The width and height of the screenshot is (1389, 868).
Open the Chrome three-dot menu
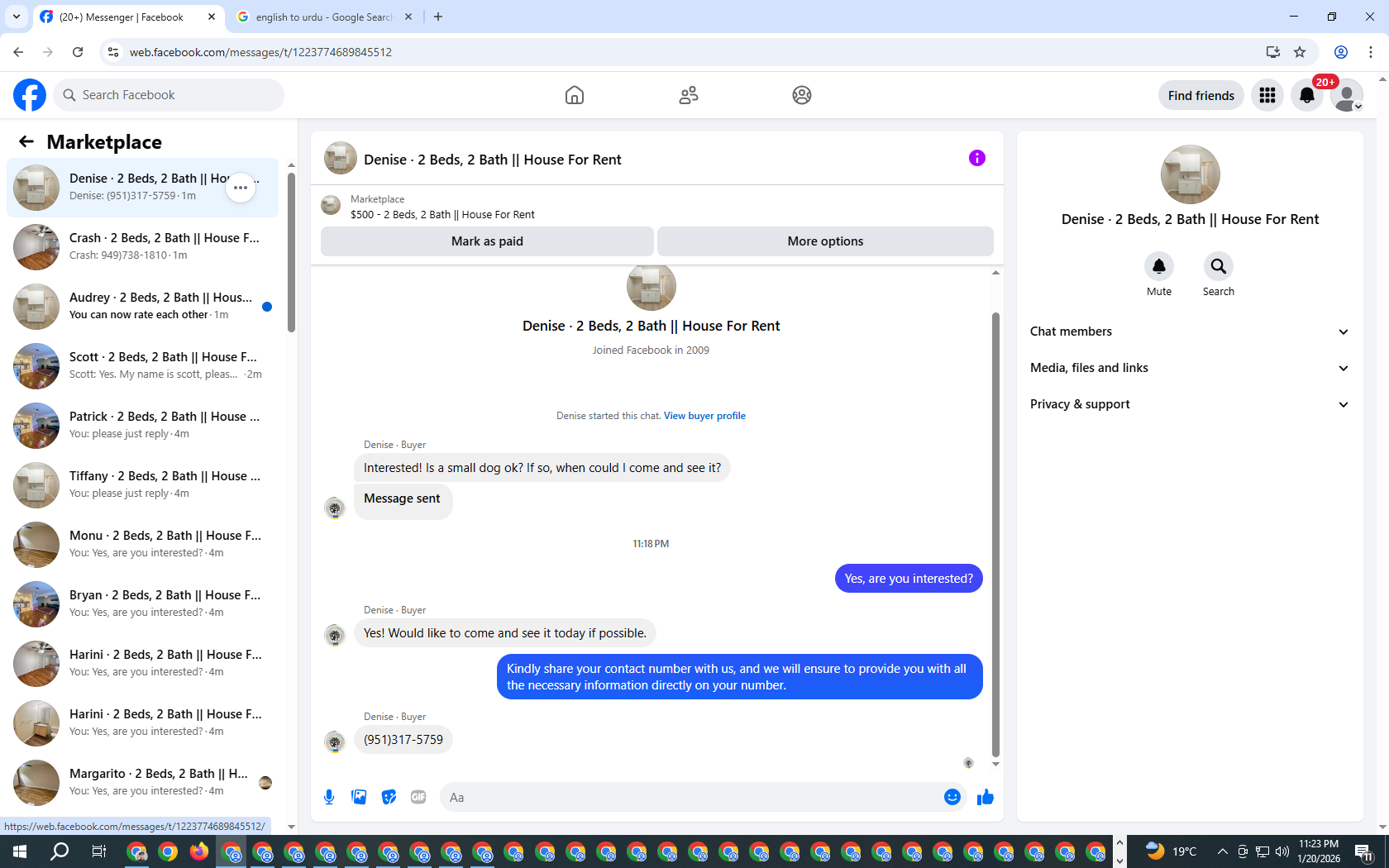1371,52
